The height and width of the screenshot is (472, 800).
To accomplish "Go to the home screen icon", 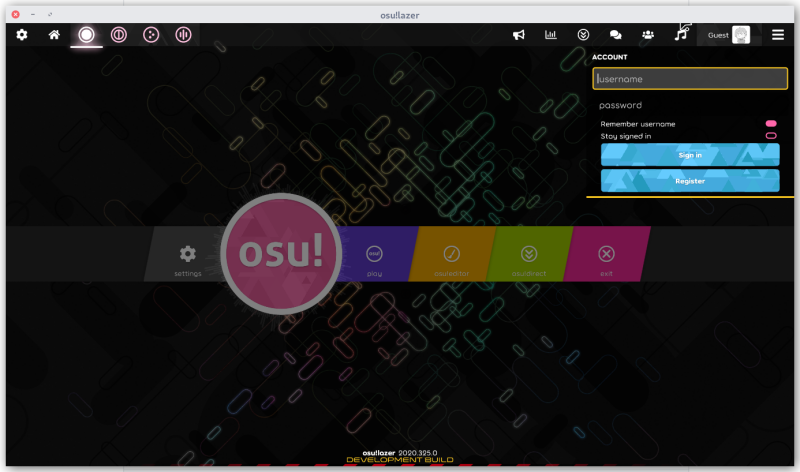I will coord(54,35).
